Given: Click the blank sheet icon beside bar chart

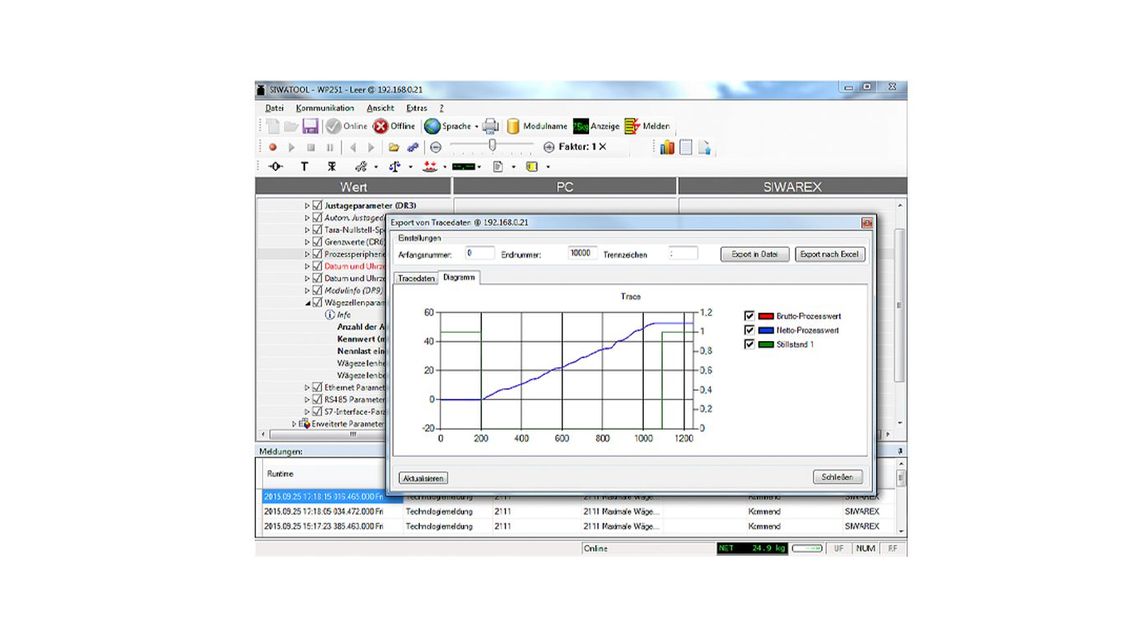Looking at the screenshot, I should [x=686, y=147].
